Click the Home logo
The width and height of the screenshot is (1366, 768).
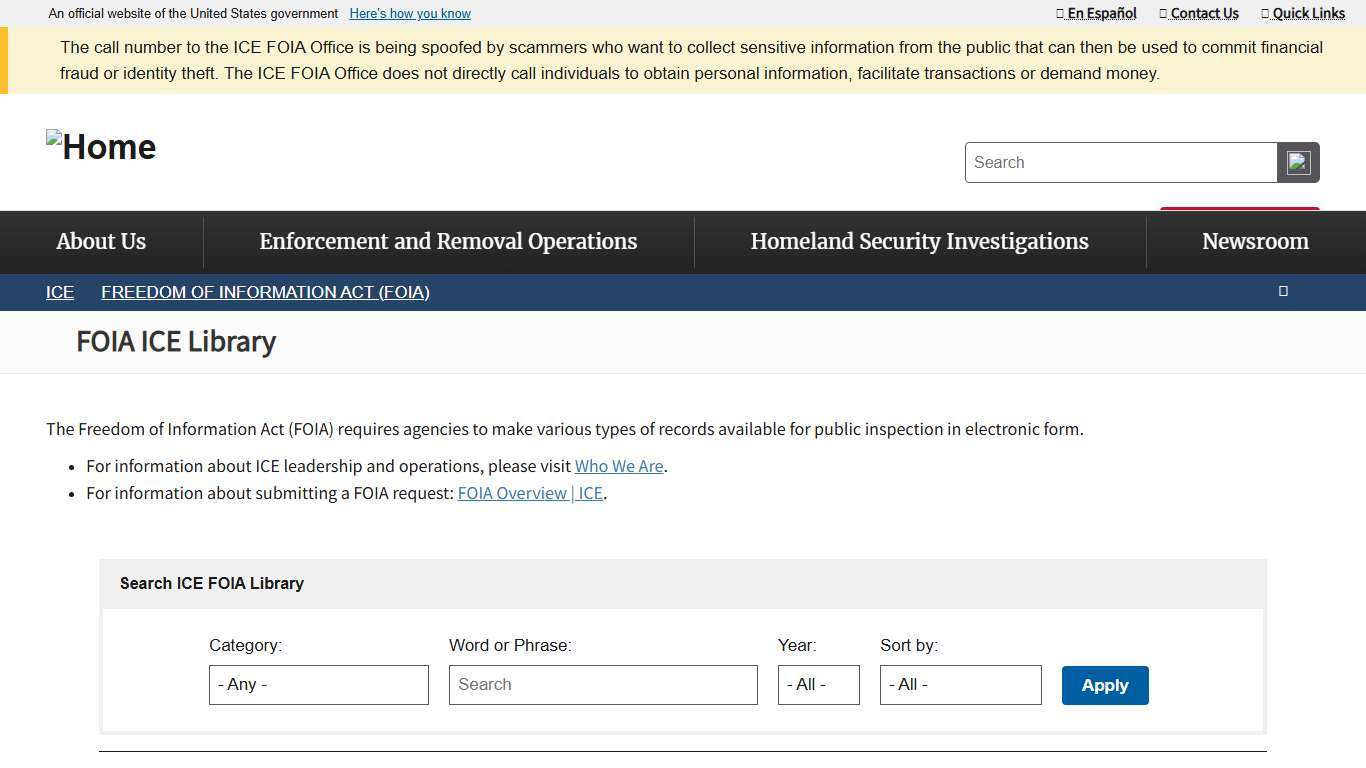pyautogui.click(x=100, y=146)
